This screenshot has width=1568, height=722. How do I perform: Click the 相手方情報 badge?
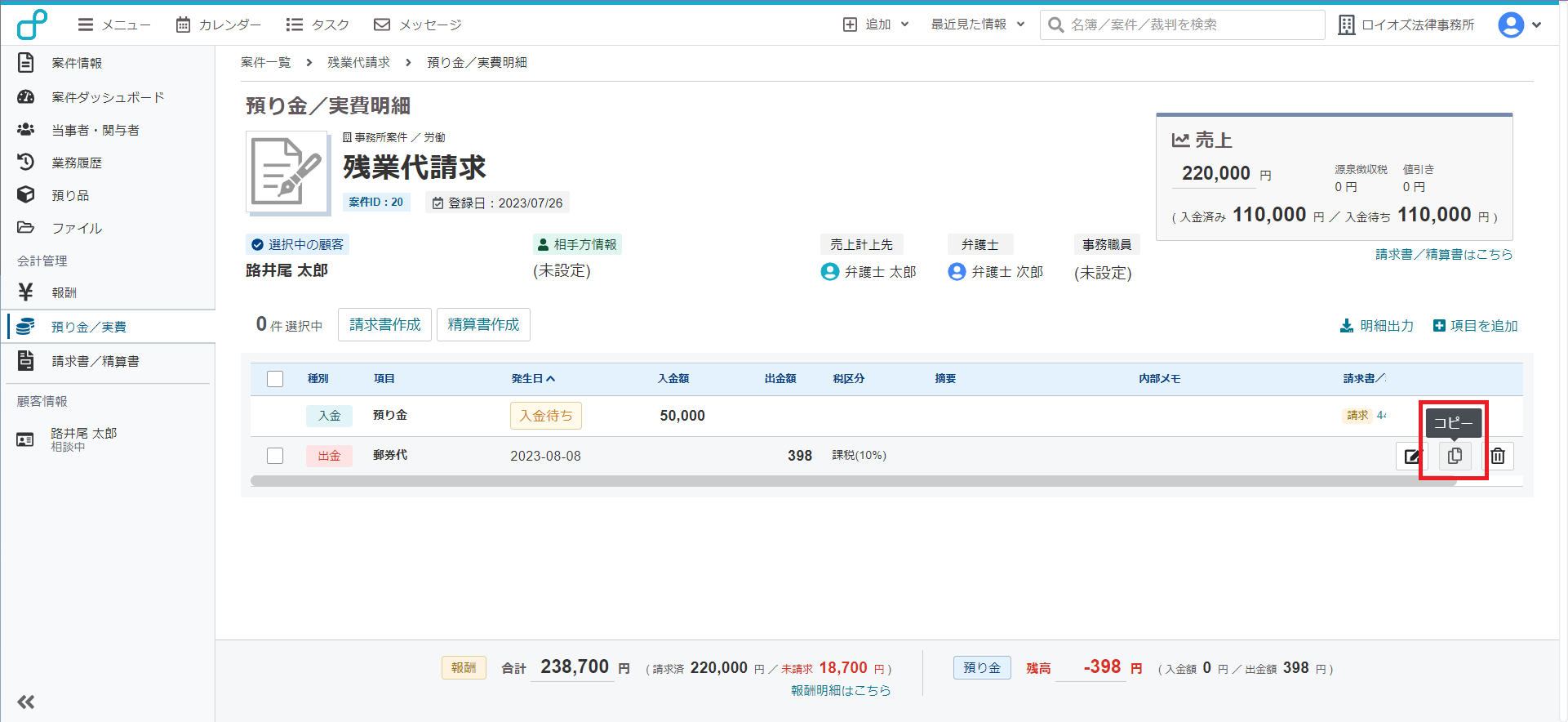pyautogui.click(x=577, y=244)
